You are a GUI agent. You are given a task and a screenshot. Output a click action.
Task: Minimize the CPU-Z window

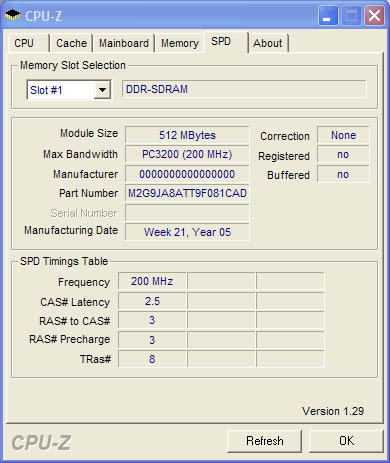point(328,16)
